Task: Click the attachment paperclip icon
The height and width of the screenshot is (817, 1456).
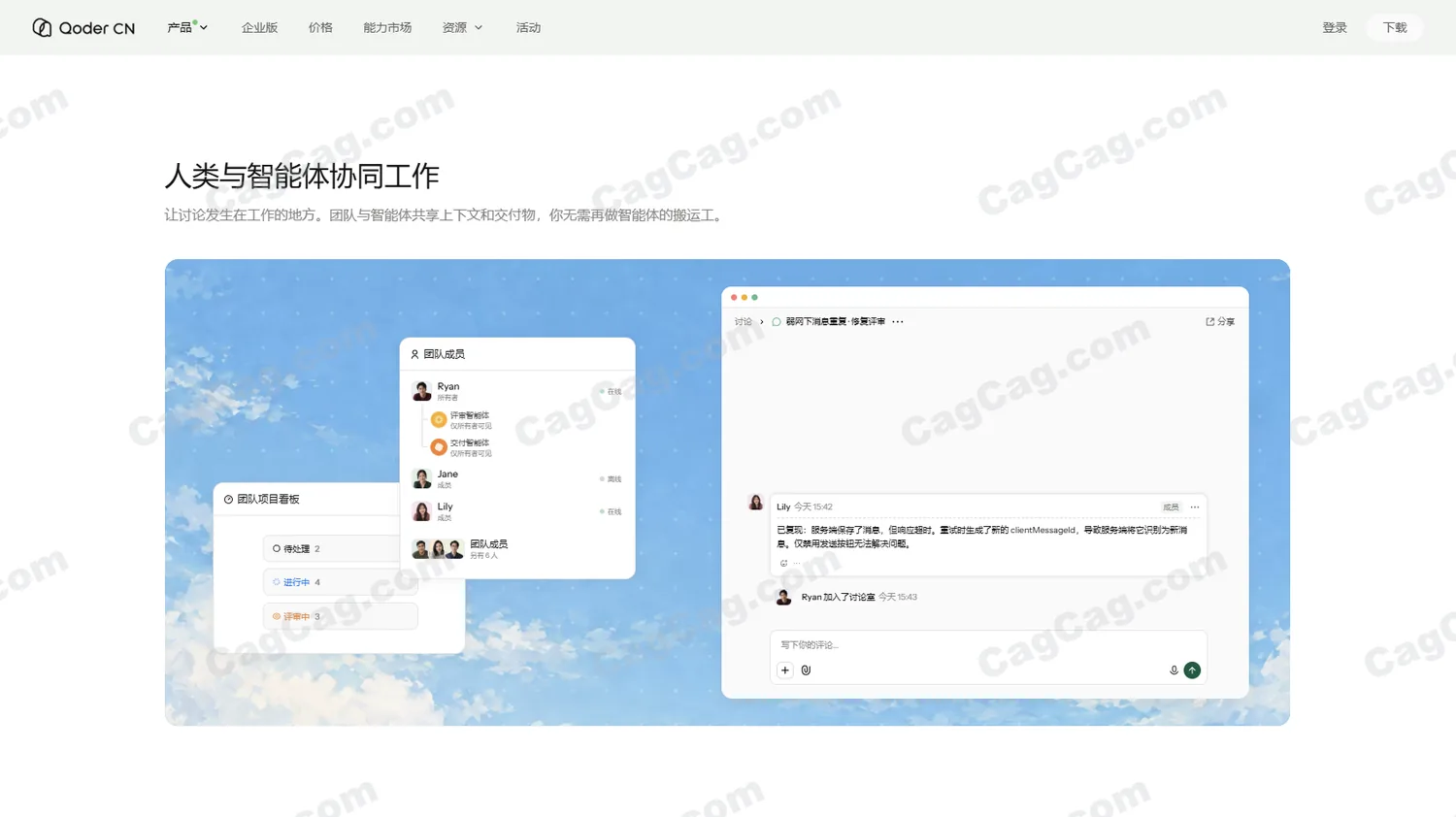Action: click(x=806, y=670)
